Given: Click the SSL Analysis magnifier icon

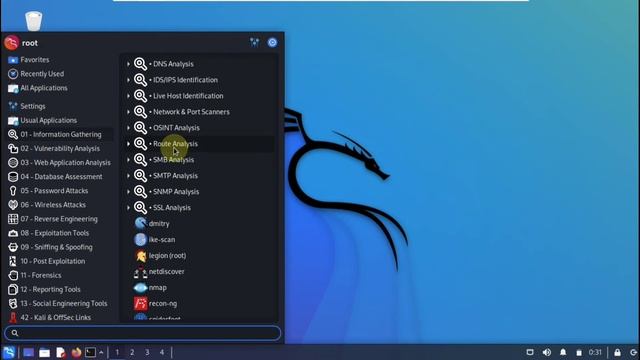Looking at the screenshot, I should [140, 207].
